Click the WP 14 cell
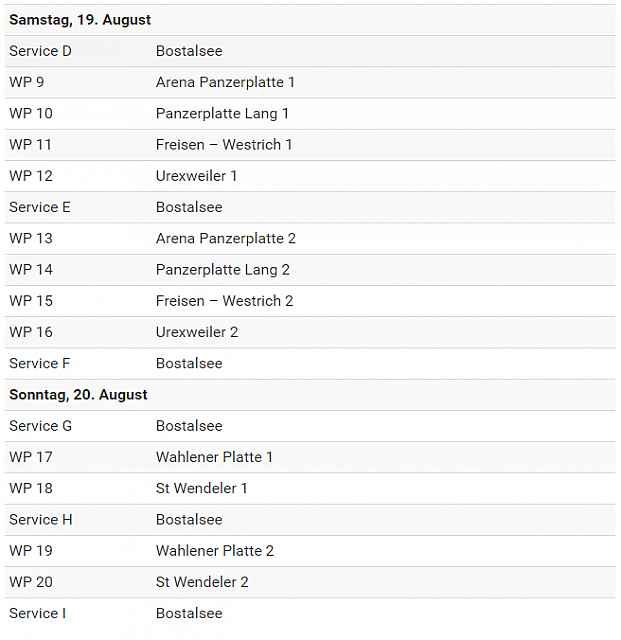Screen dimensions: 621x640 point(31,269)
